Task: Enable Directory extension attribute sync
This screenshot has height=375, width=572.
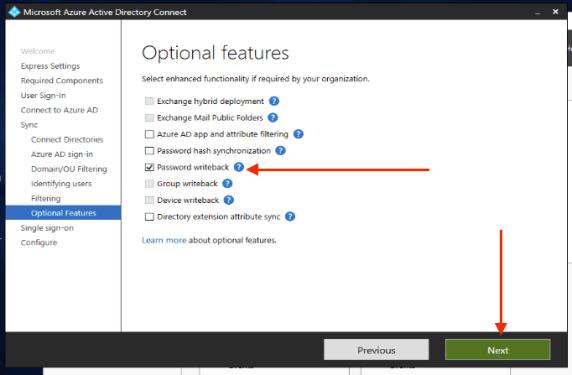Action: pyautogui.click(x=149, y=217)
